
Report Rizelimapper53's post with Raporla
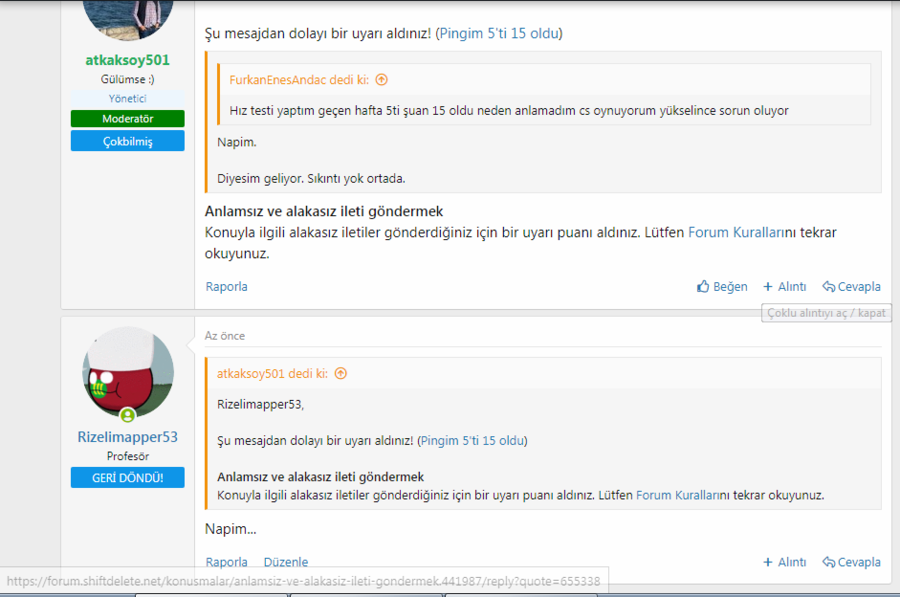227,562
